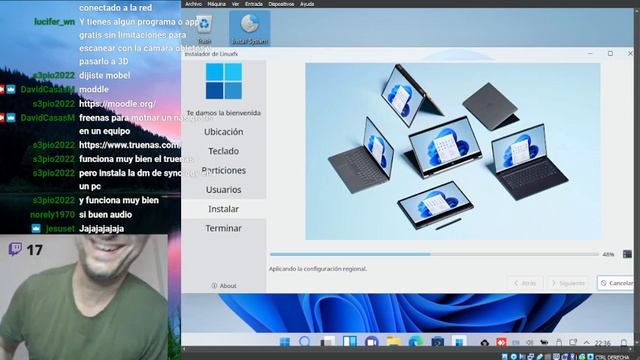This screenshot has width=640, height=360.
Task: Open the Dispositivos menu
Action: pos(281,4)
